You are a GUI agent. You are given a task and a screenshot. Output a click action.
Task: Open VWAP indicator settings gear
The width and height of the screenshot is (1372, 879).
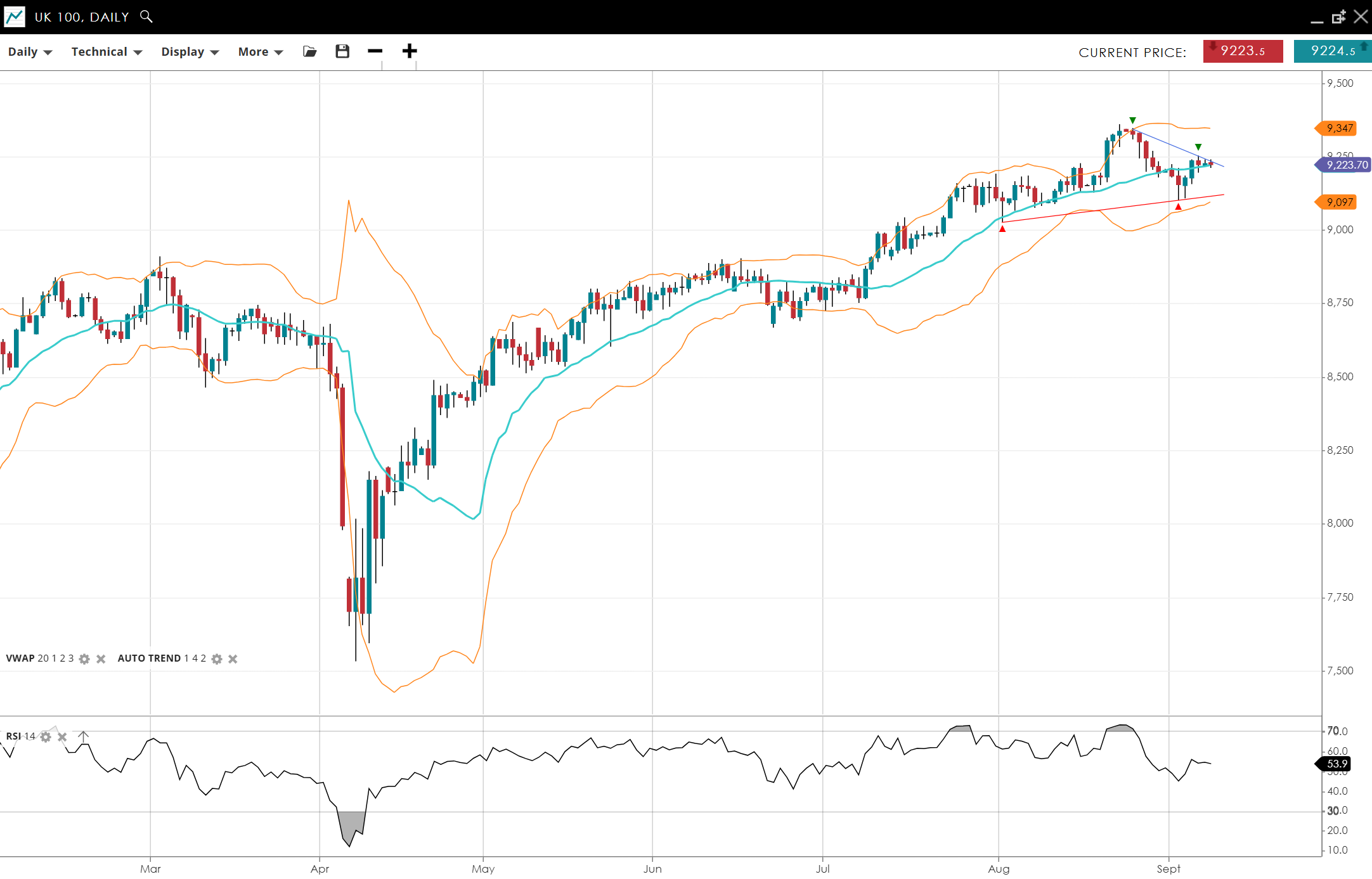pos(84,659)
